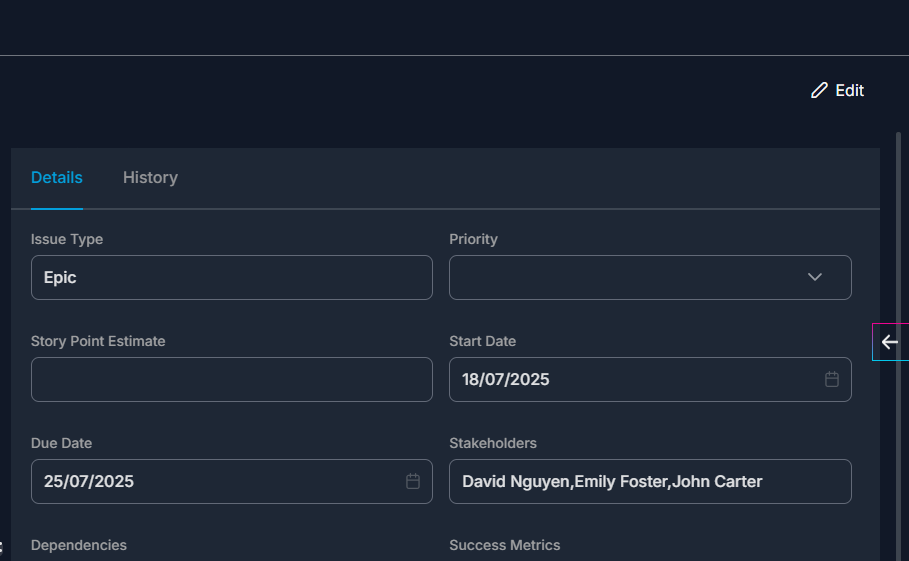Switch to the History tab
This screenshot has height=561, width=909.
point(150,177)
